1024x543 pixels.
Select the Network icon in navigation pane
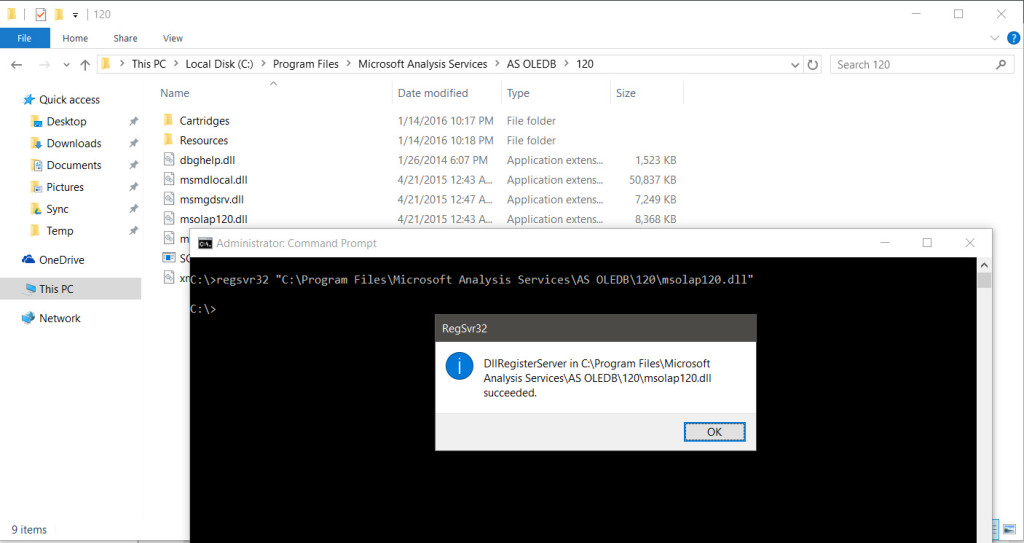coord(28,318)
